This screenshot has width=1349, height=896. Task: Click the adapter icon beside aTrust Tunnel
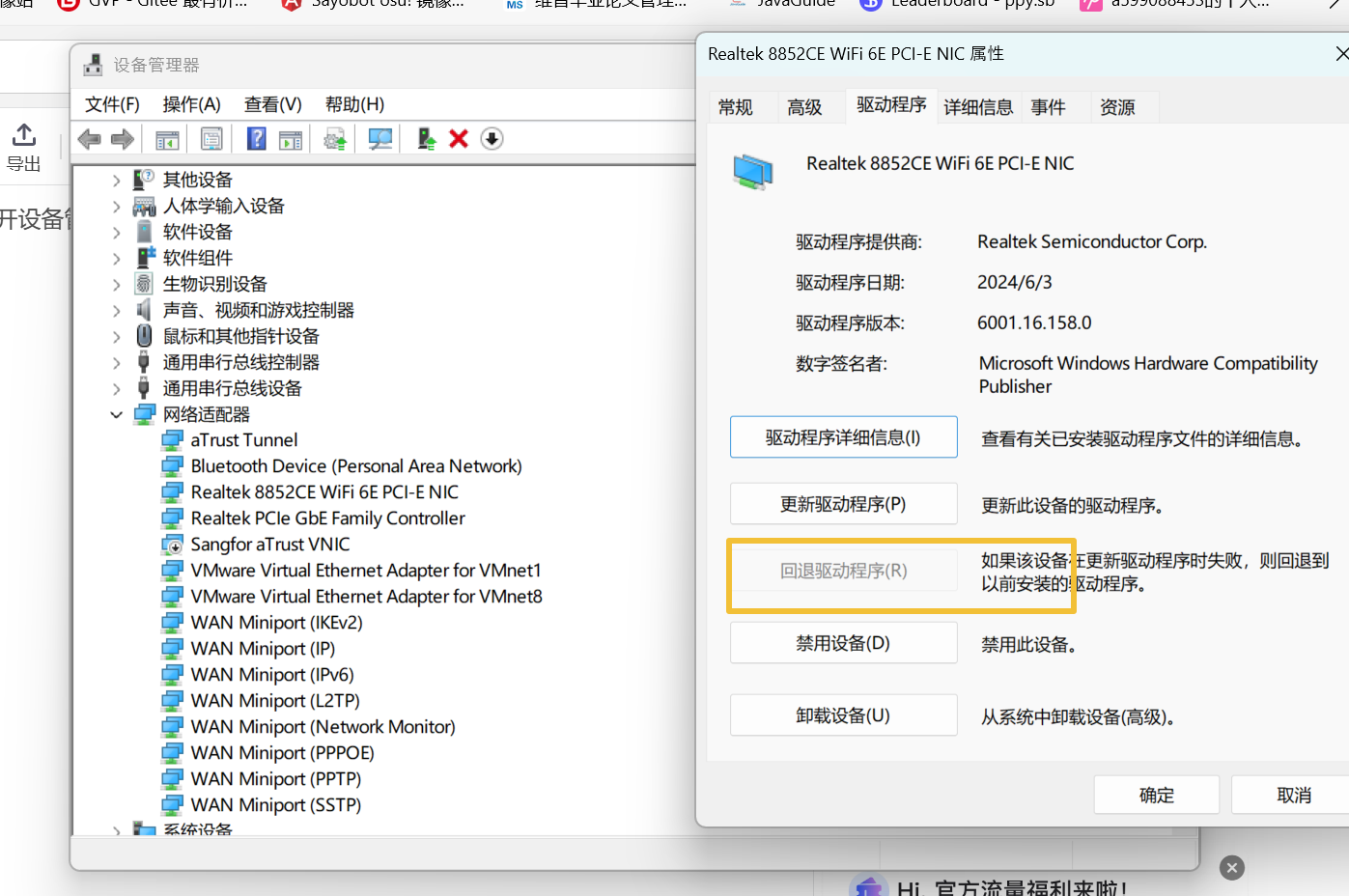click(172, 440)
